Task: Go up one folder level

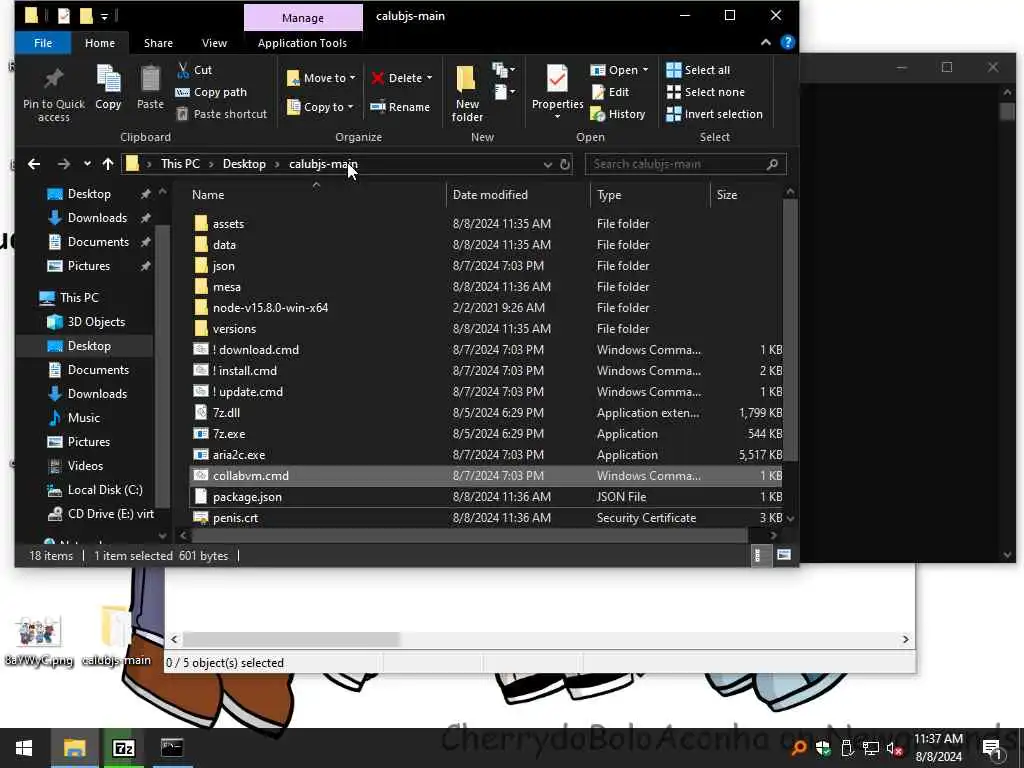Action: pos(108,164)
